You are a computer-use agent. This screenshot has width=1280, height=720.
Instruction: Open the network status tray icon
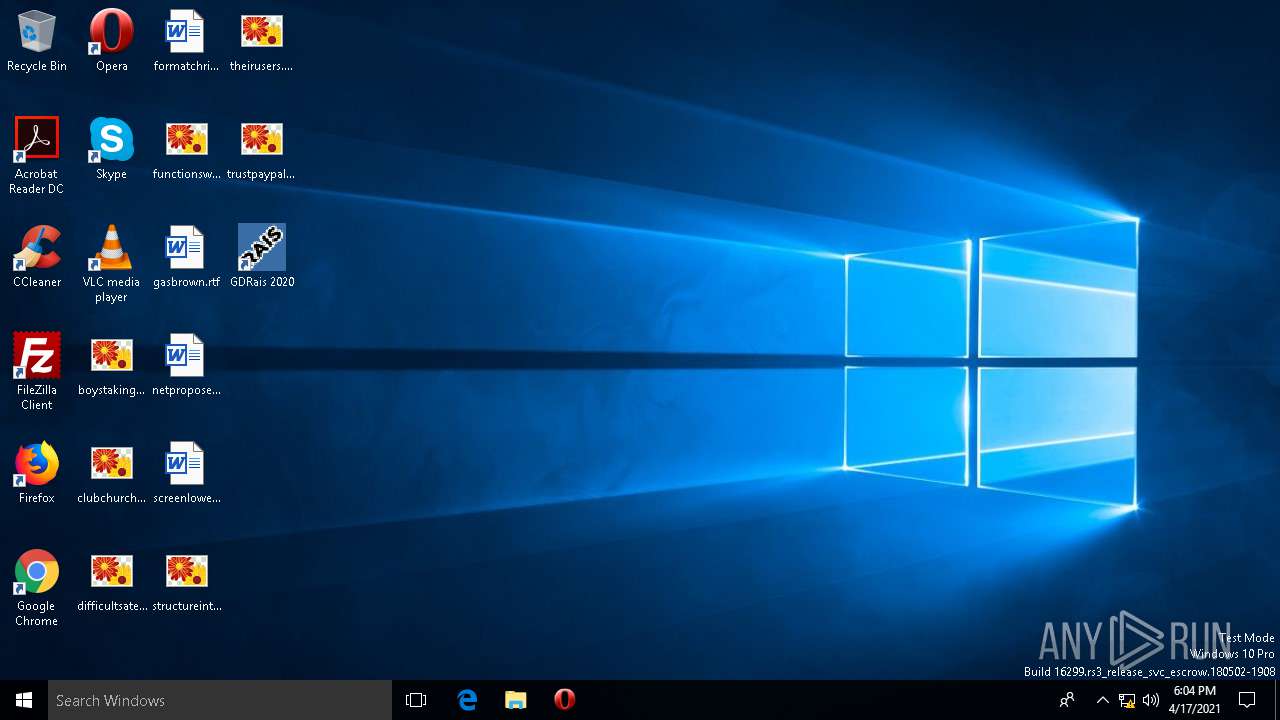(1127, 700)
